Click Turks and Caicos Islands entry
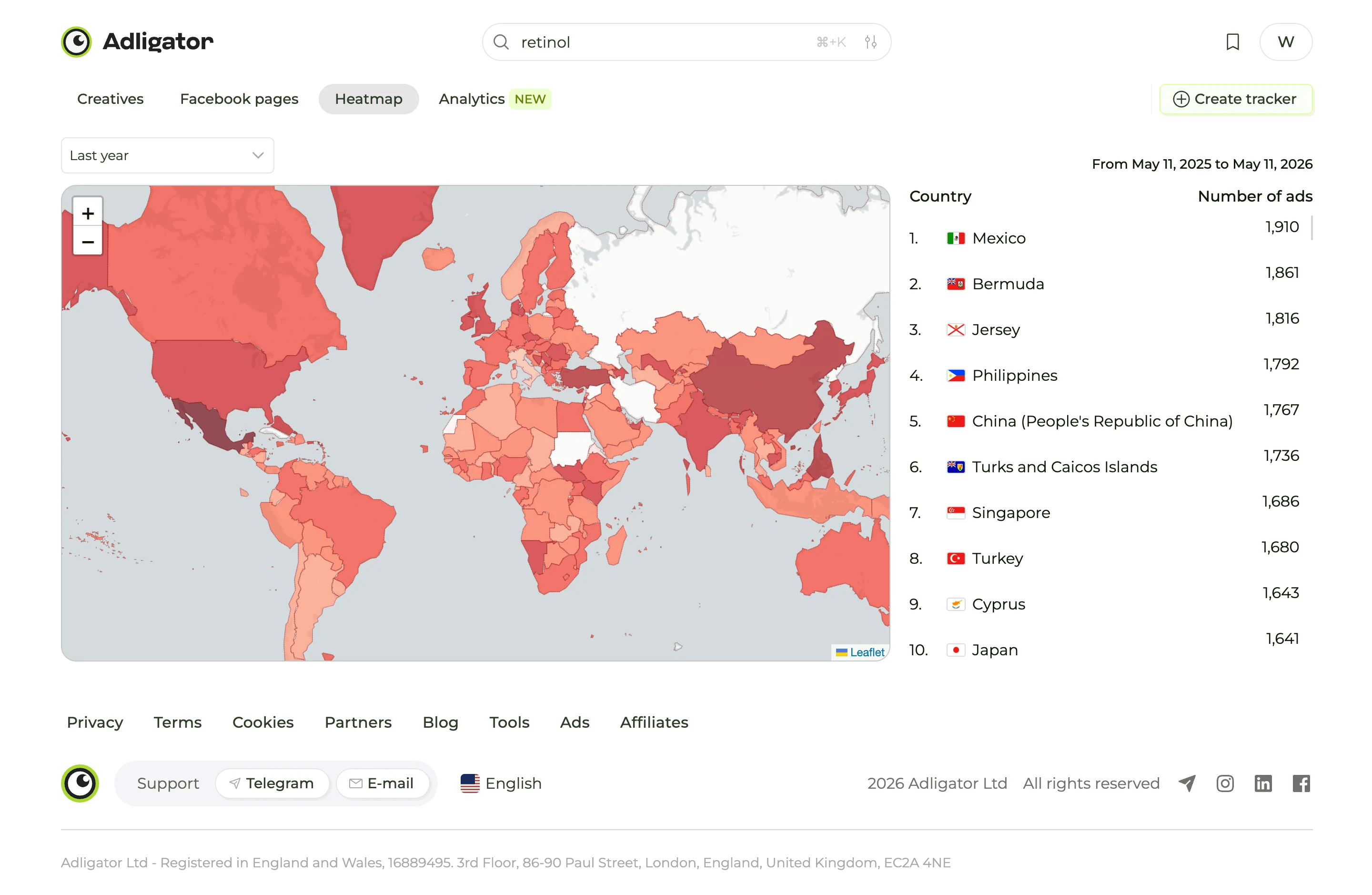The image size is (1372, 895). 1064,467
